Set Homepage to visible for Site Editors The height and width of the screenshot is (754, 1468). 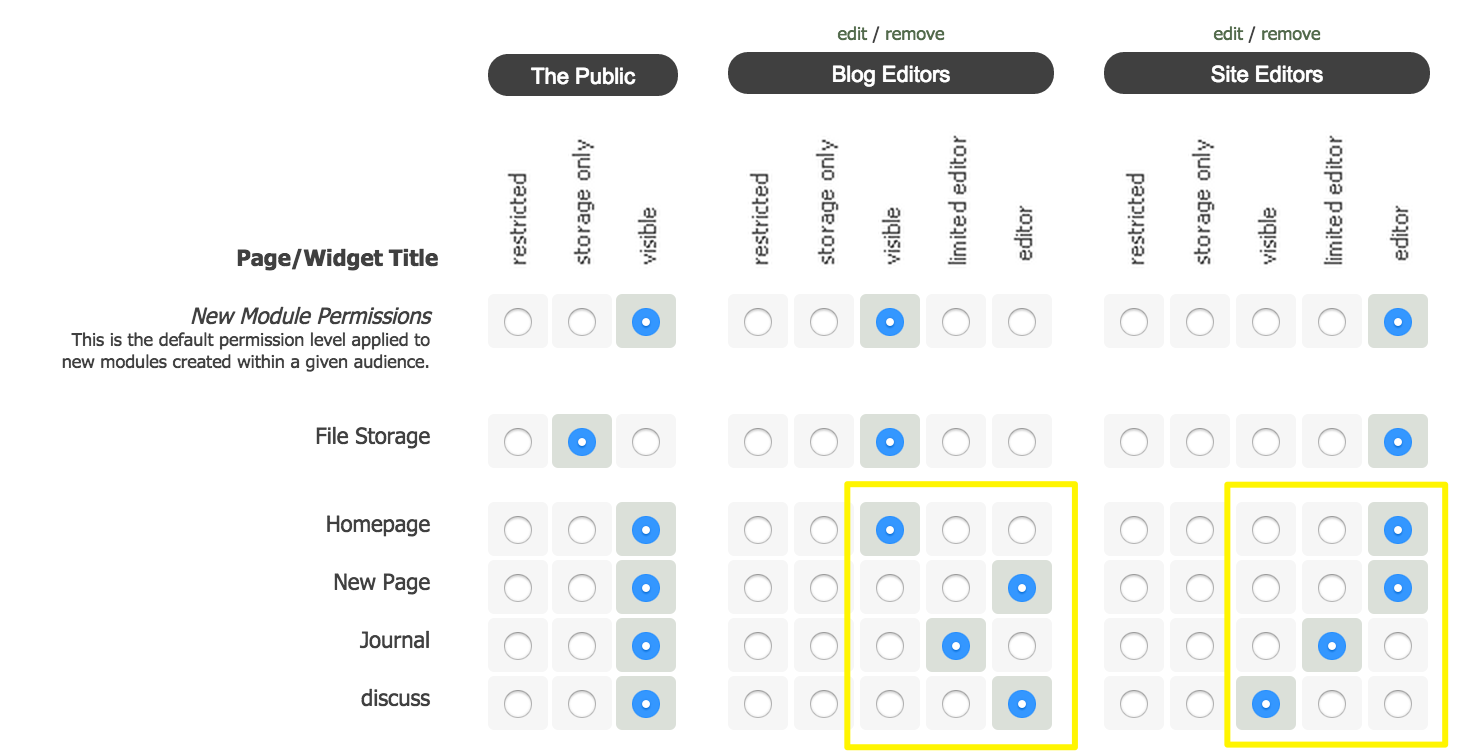coord(1266,529)
